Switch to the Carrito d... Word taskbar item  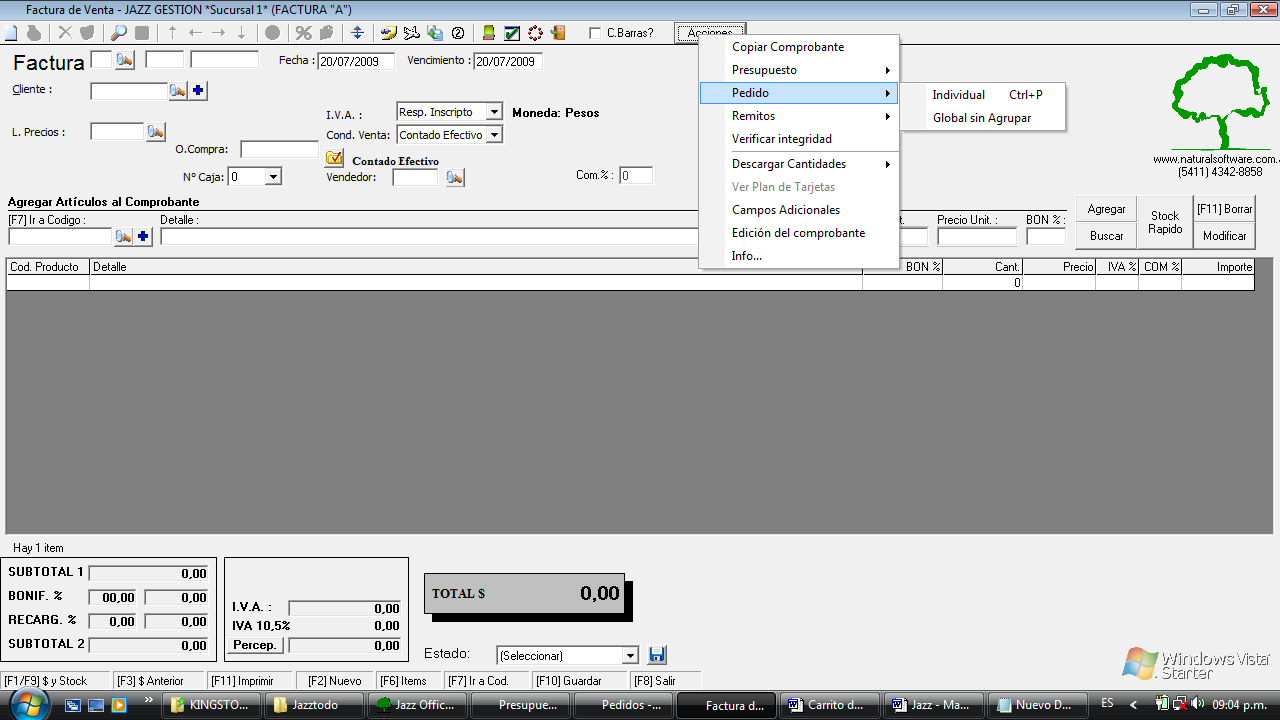[x=832, y=705]
